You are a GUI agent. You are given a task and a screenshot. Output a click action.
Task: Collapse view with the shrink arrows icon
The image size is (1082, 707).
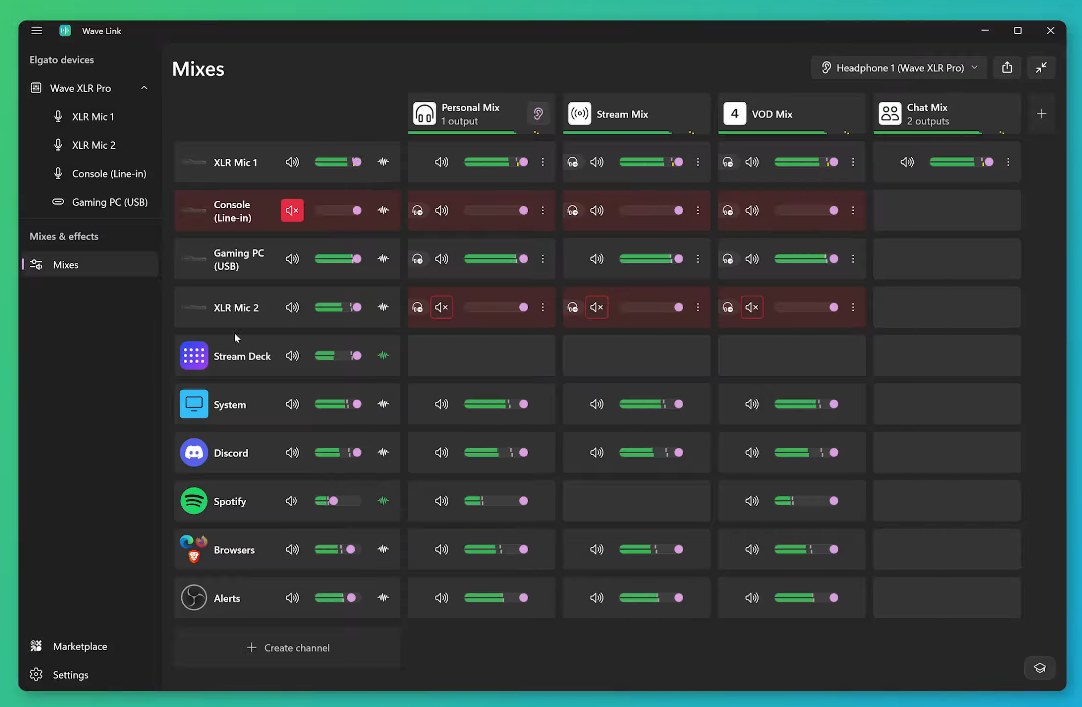pyautogui.click(x=1041, y=68)
